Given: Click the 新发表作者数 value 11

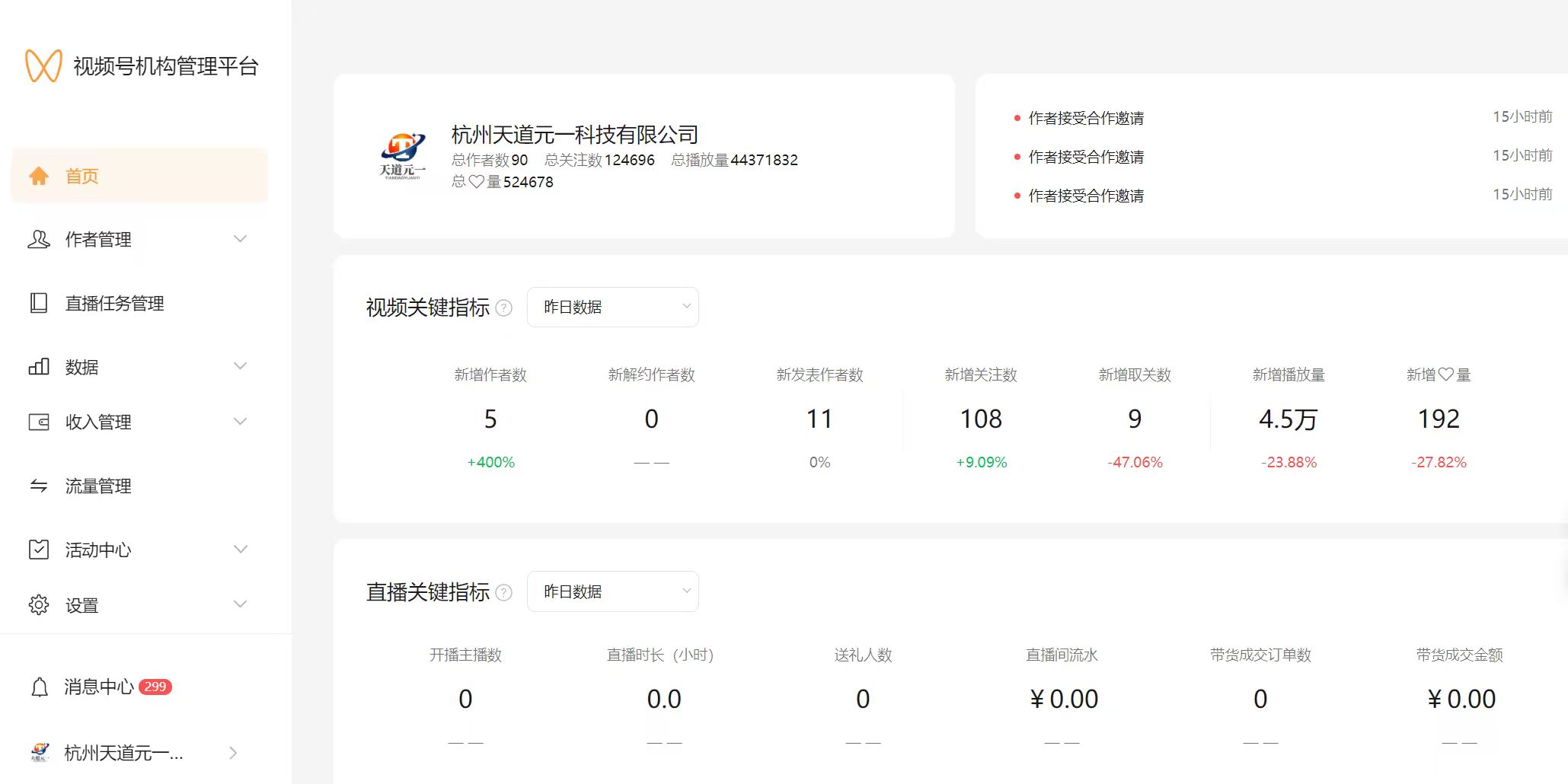Looking at the screenshot, I should (819, 419).
